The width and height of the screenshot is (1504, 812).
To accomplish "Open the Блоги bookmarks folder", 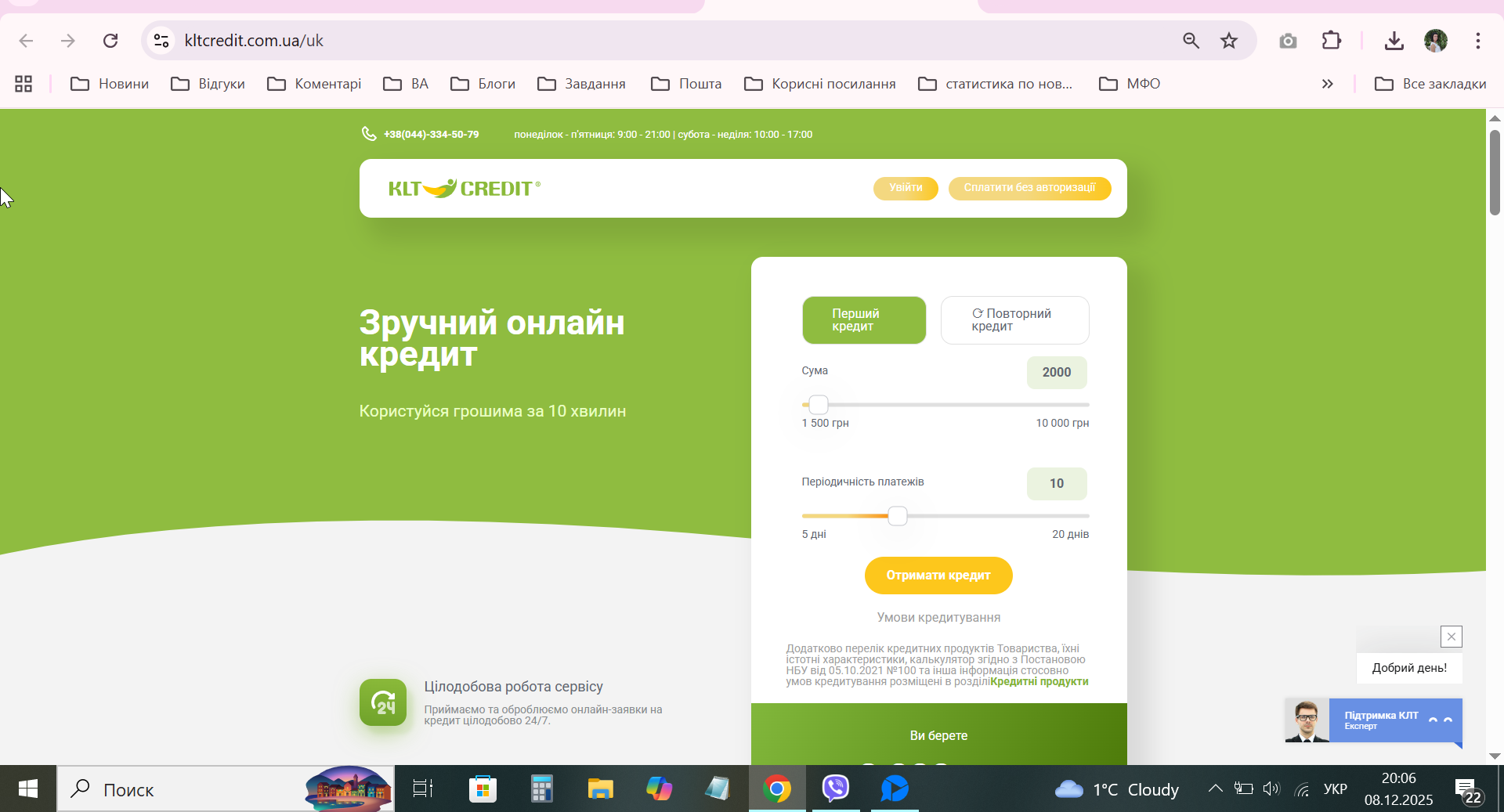I will pyautogui.click(x=483, y=84).
